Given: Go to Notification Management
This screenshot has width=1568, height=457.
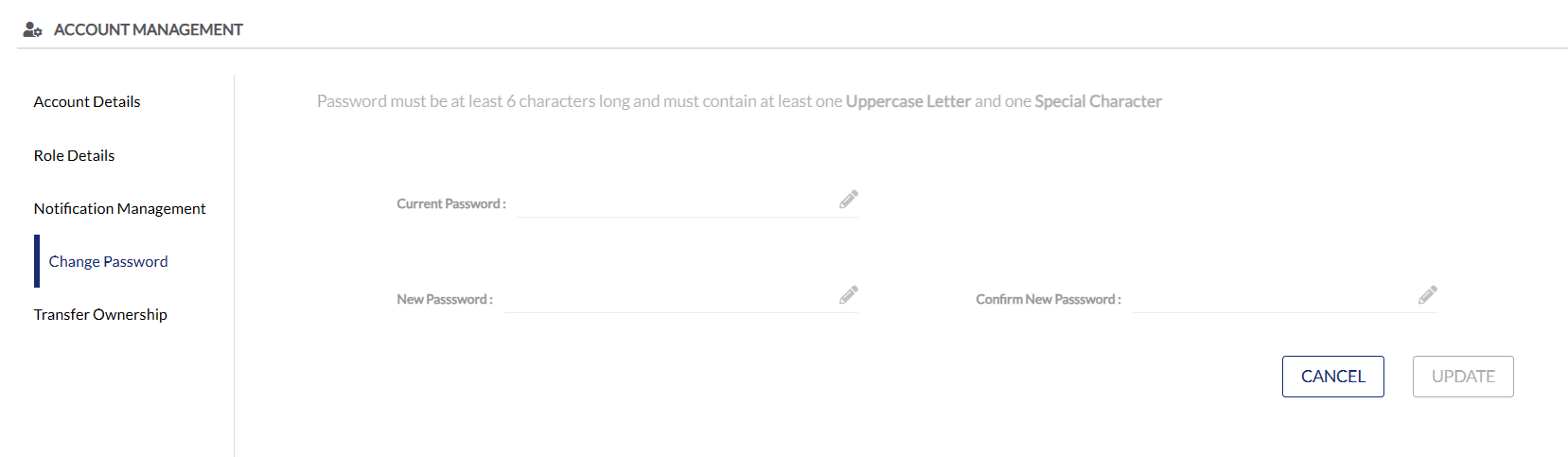Looking at the screenshot, I should (119, 208).
